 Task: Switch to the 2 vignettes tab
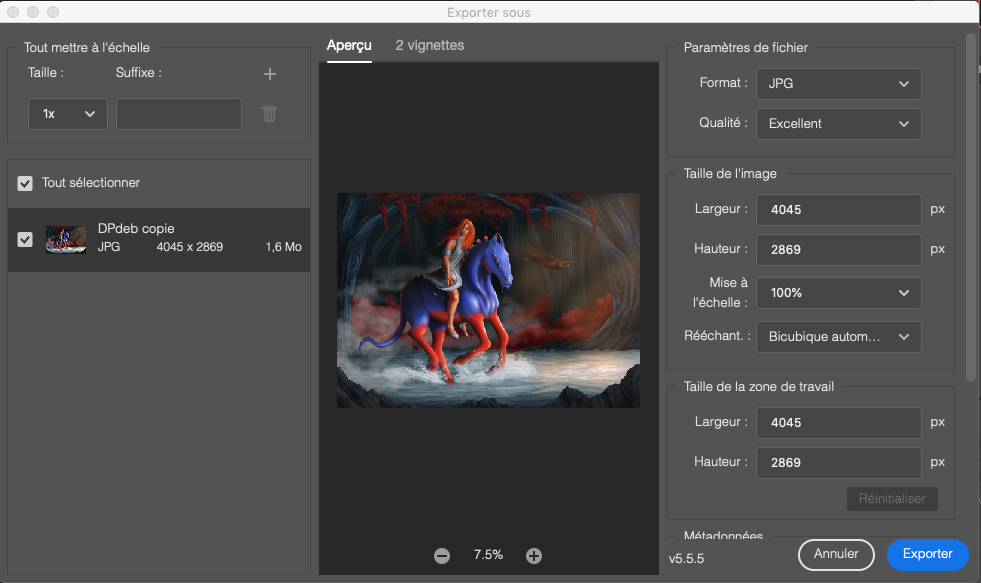[x=431, y=45]
